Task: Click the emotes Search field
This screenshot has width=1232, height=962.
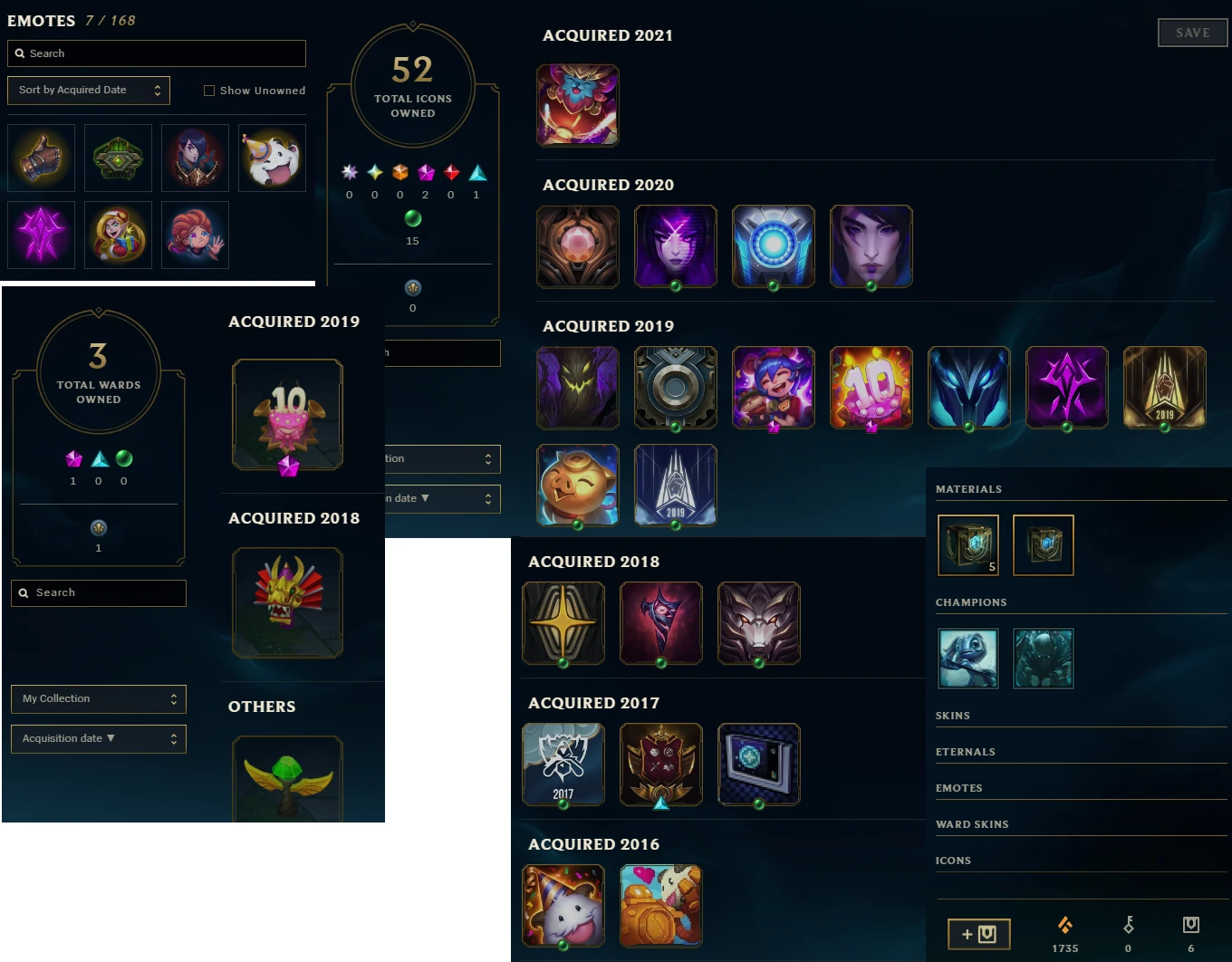Action: (x=157, y=53)
